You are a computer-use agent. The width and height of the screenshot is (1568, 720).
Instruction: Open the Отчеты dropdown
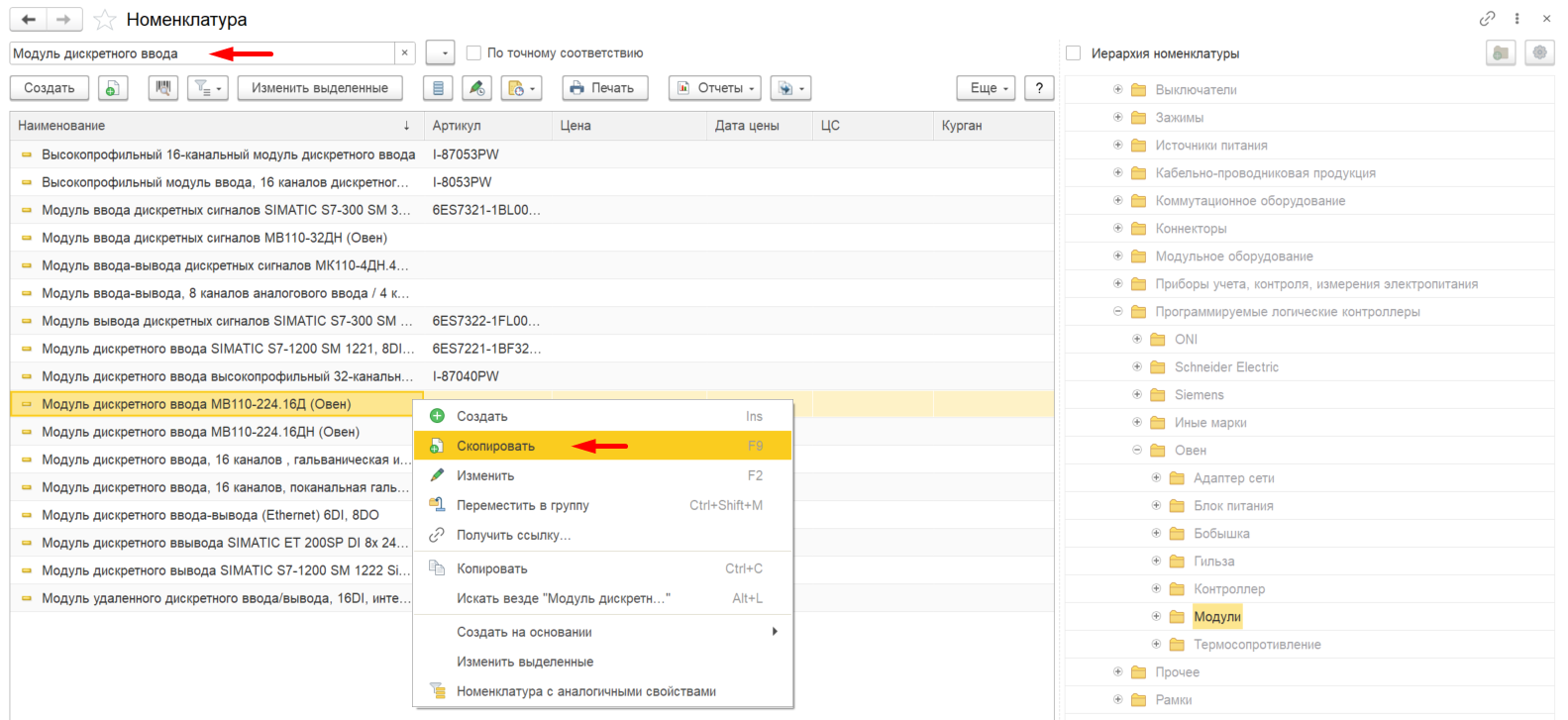coord(715,88)
